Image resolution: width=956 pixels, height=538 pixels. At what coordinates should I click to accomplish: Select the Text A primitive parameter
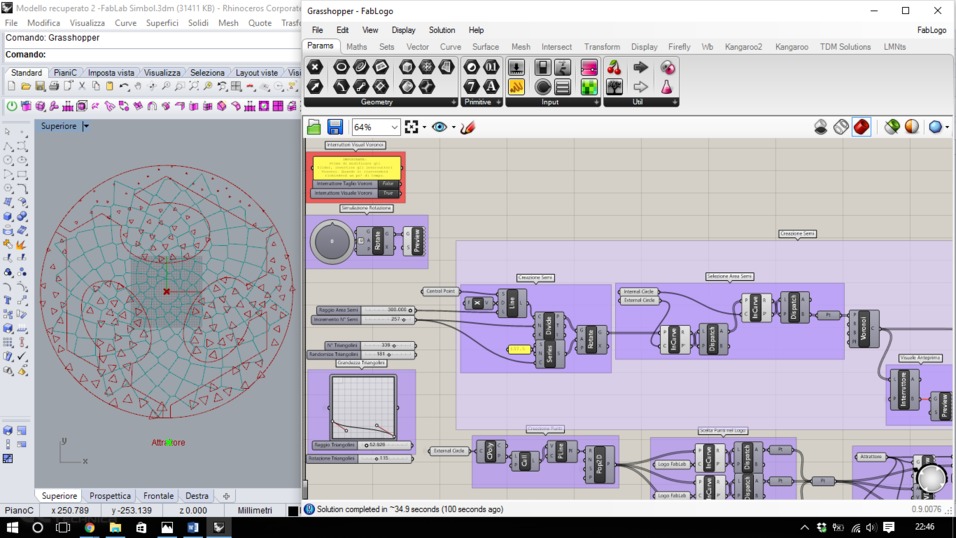click(491, 87)
